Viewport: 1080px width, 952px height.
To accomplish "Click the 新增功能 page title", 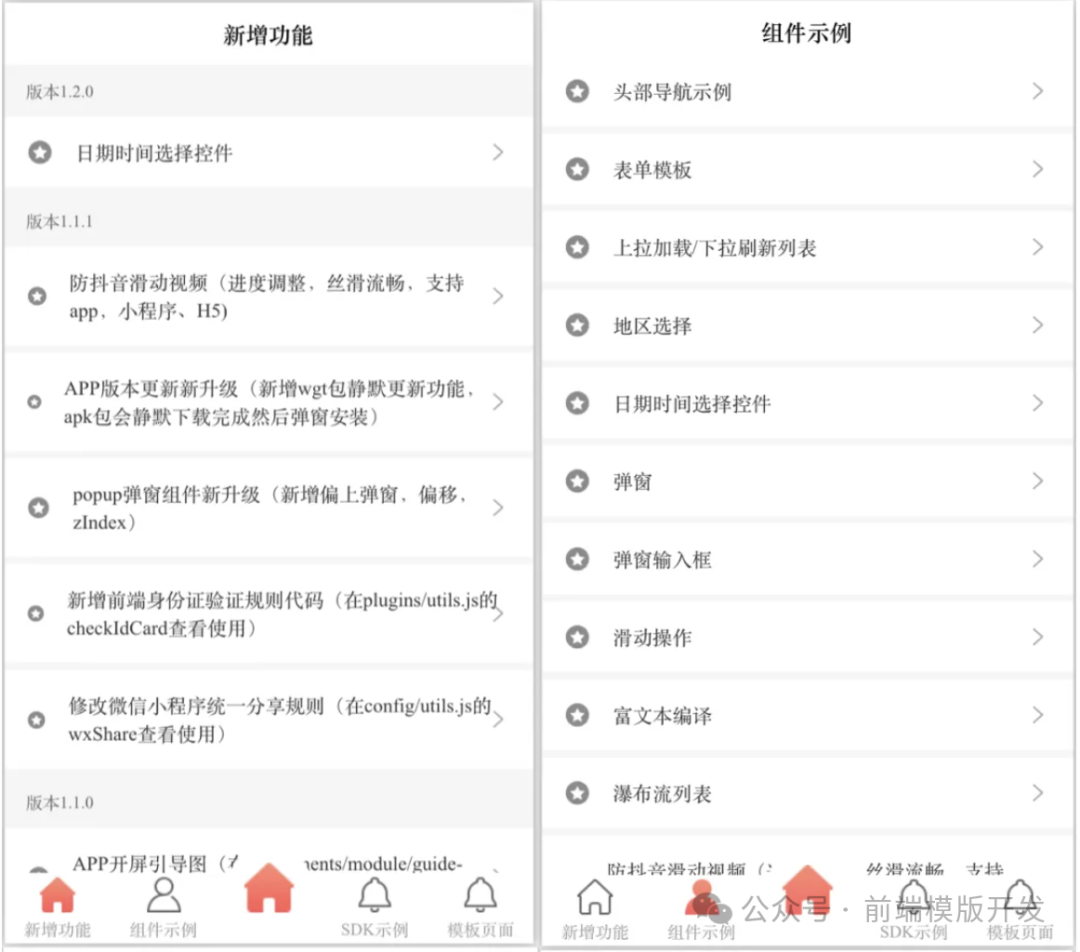I will [x=268, y=34].
